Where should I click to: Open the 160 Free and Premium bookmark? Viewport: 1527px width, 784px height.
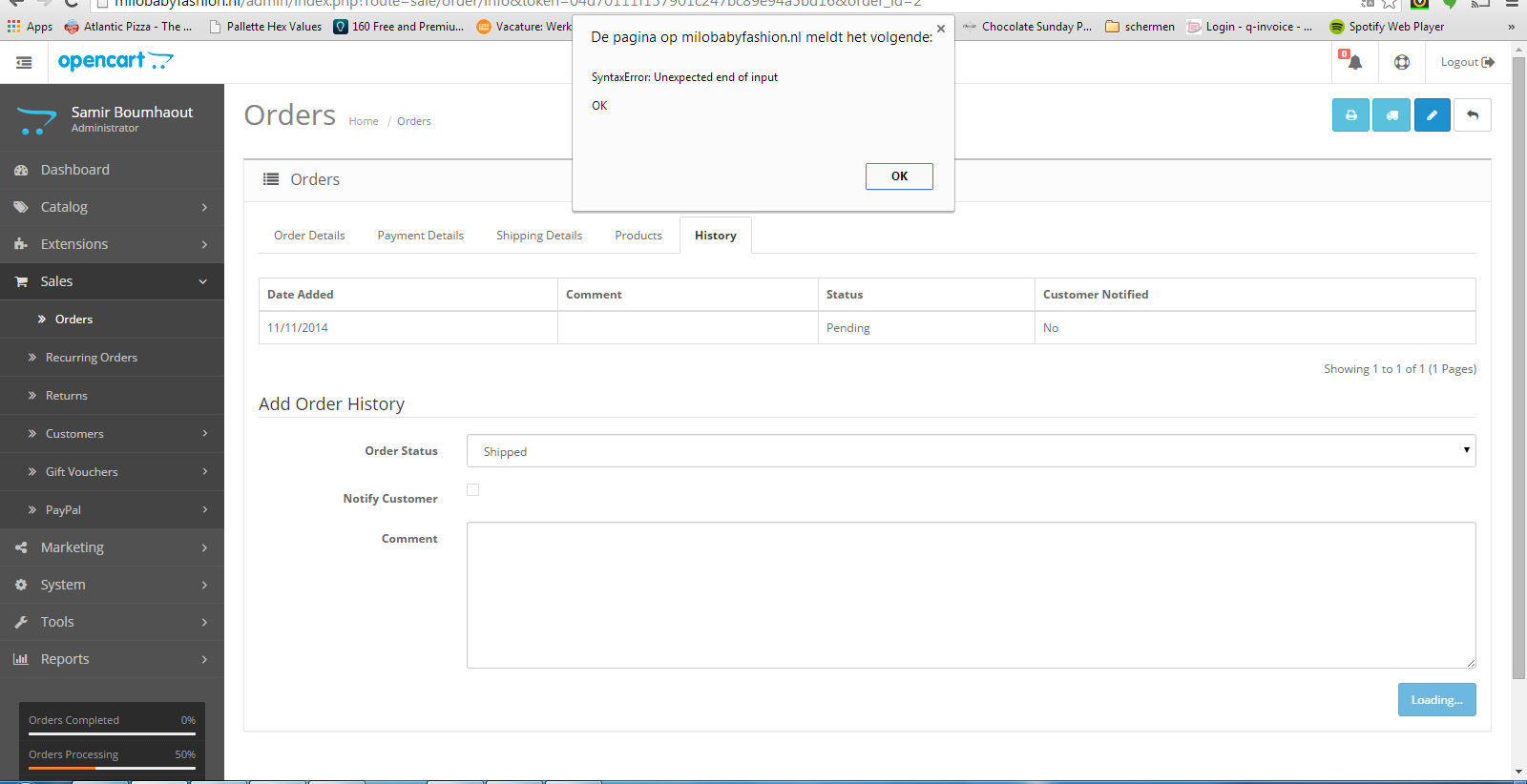tap(399, 27)
